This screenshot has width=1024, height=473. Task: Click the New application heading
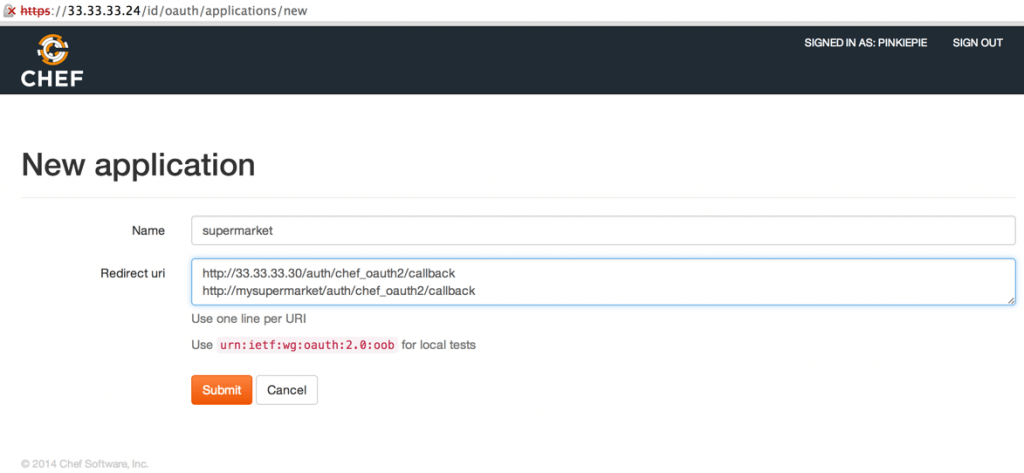[138, 164]
